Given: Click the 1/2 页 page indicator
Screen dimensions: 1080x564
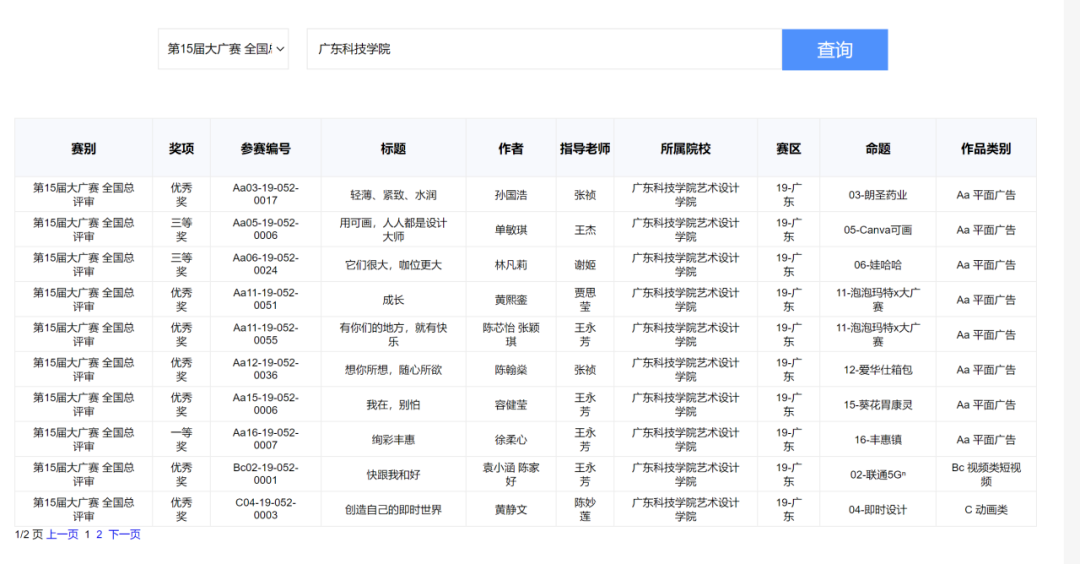Looking at the screenshot, I should point(28,534).
